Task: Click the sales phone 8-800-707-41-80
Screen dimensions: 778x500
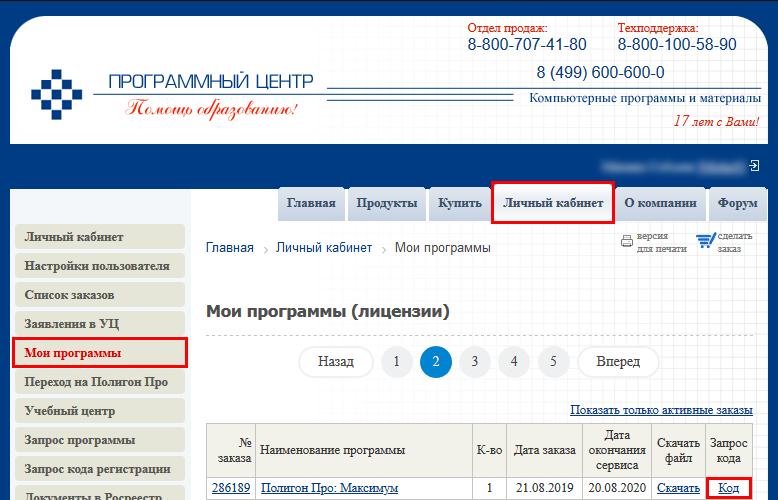Action: point(527,45)
